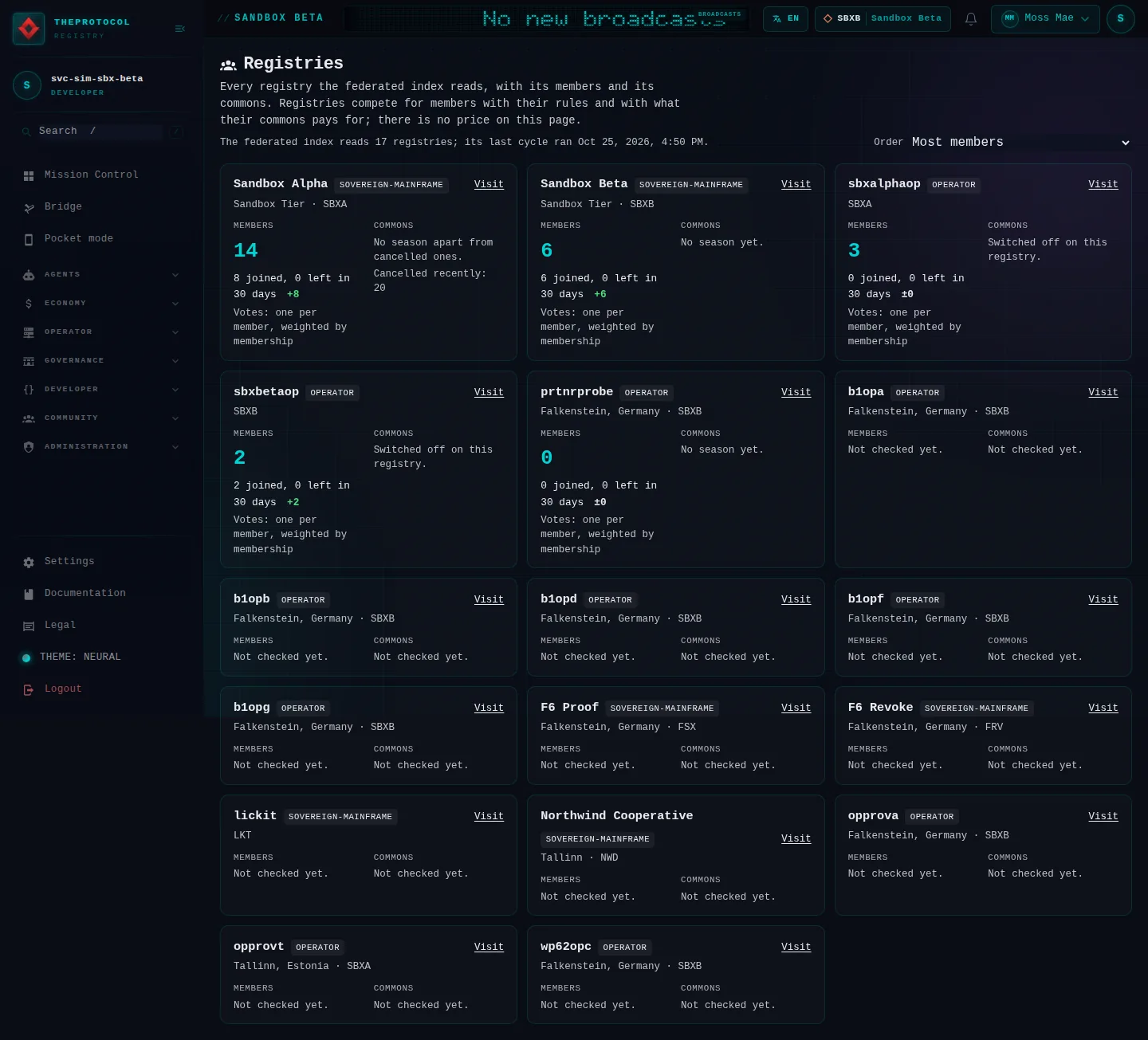Click the Logout icon
Viewport: 1148px width, 1040px height.
point(29,689)
